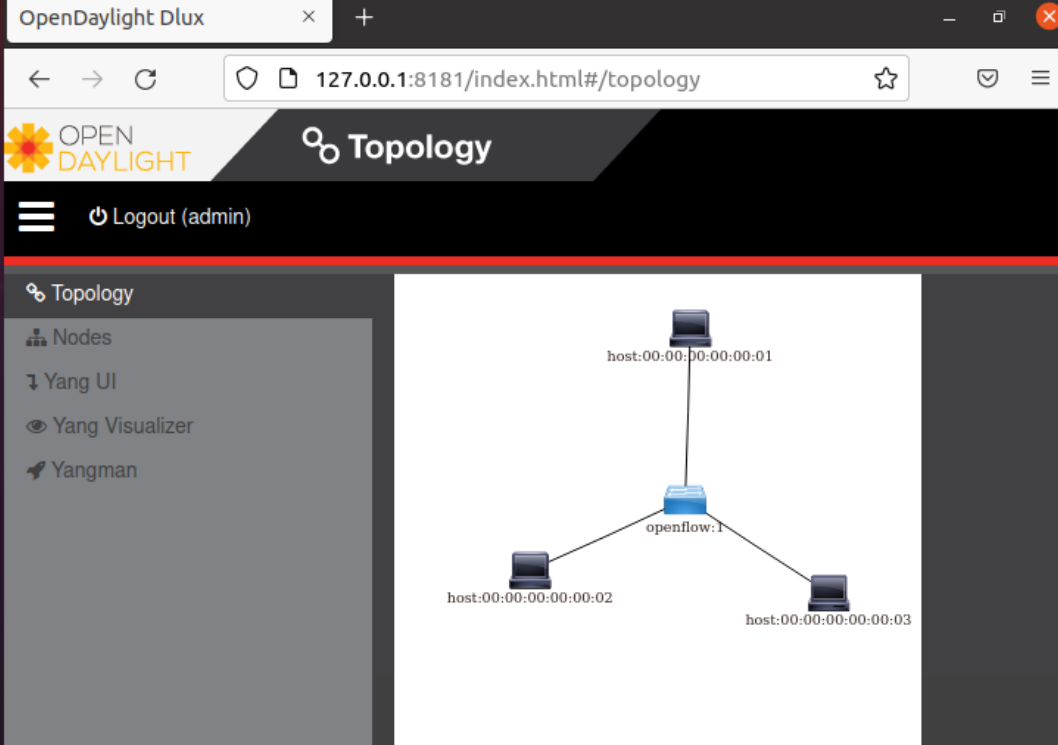
Task: Click the Topology sidebar link icon
Action: click(x=35, y=293)
